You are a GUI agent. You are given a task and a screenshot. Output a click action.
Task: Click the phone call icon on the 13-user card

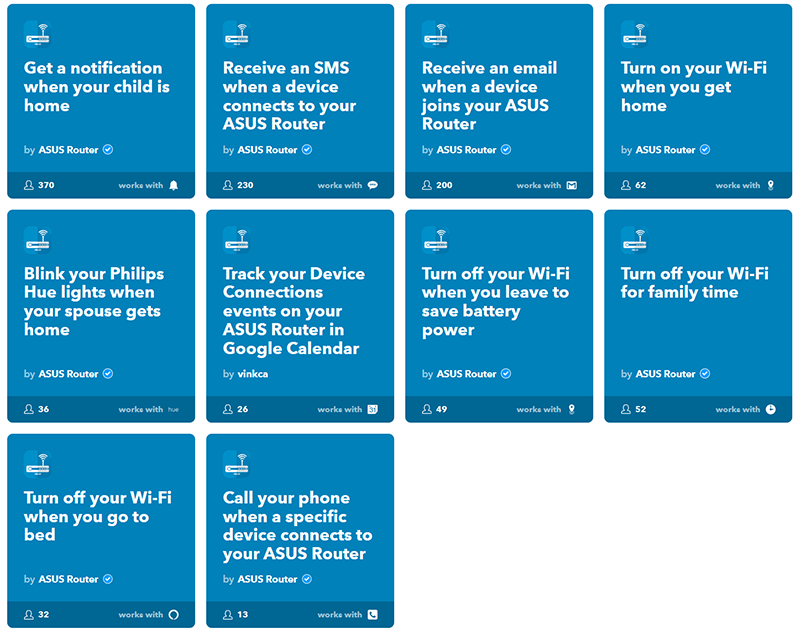coord(373,615)
